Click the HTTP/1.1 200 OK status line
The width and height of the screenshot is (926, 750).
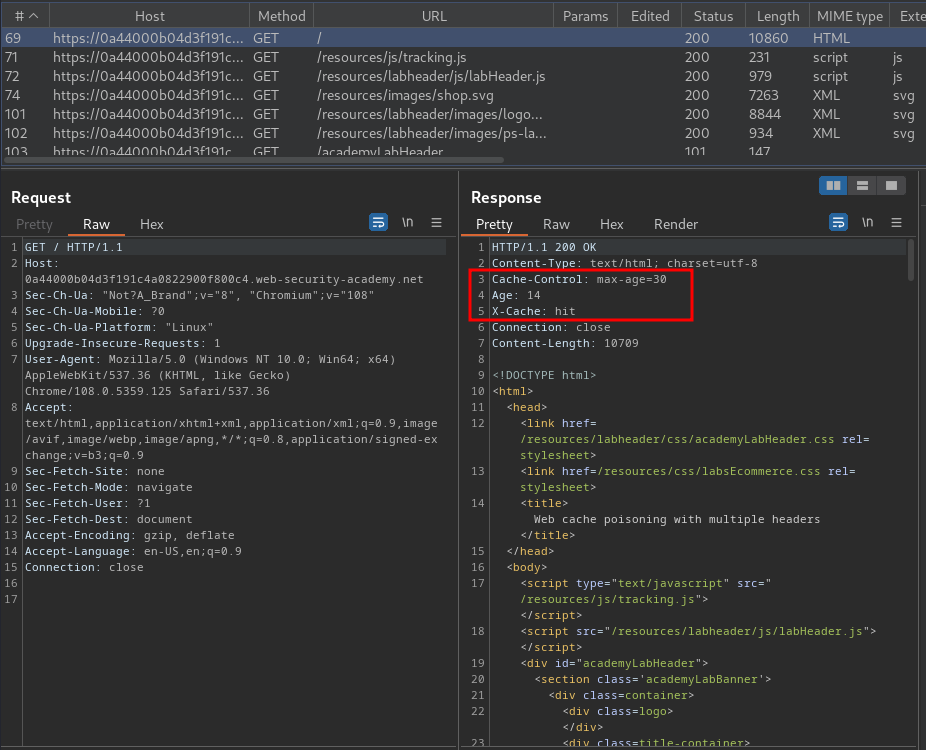click(x=544, y=247)
